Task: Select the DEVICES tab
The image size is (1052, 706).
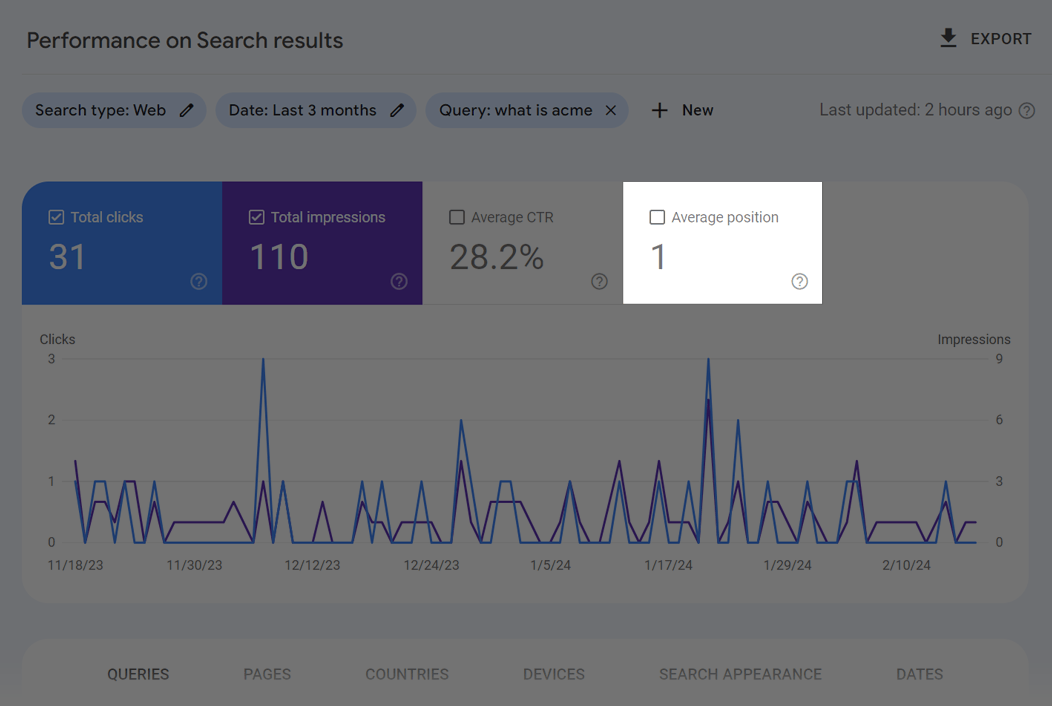Action: click(554, 674)
